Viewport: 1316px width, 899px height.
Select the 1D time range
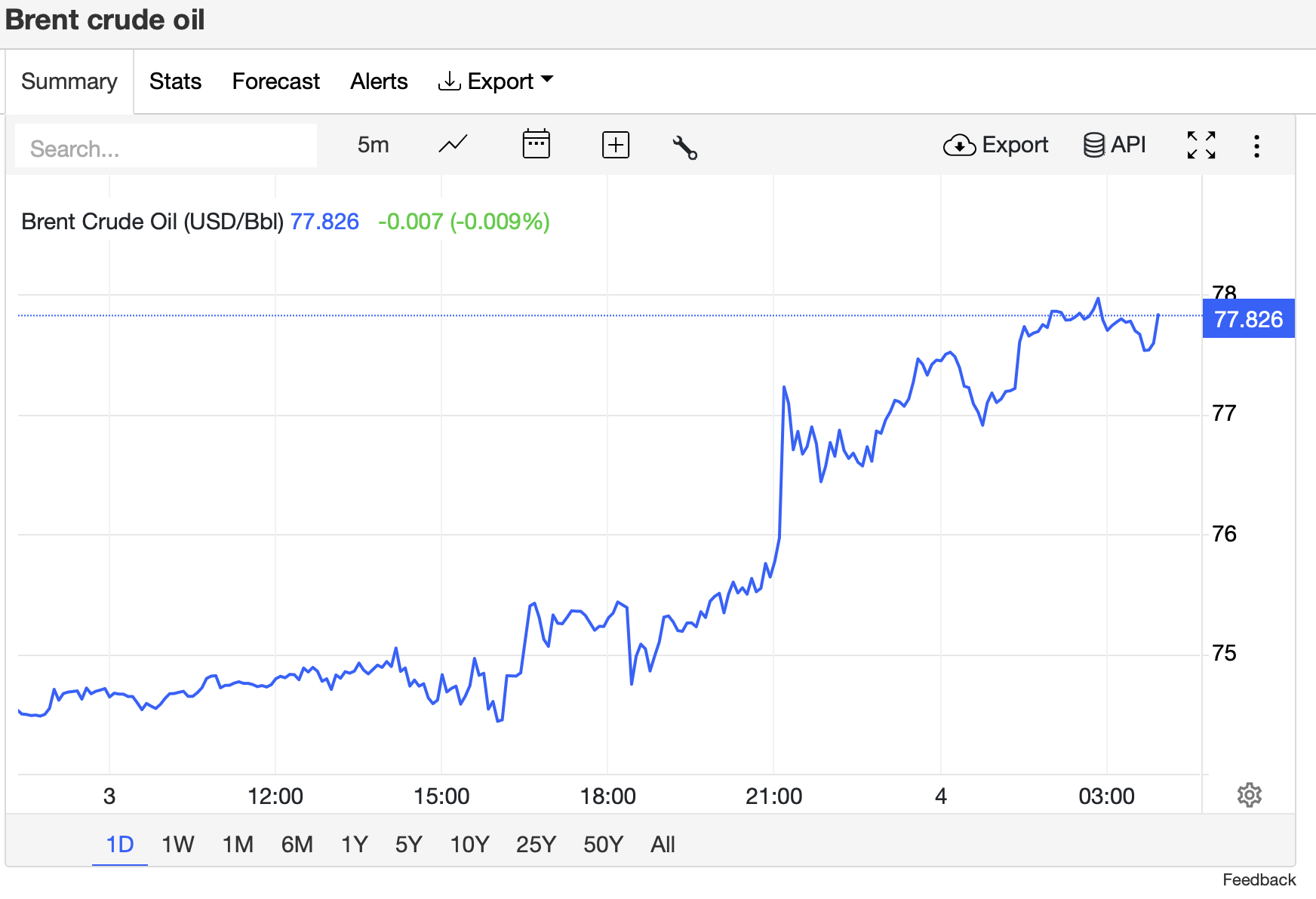point(119,844)
